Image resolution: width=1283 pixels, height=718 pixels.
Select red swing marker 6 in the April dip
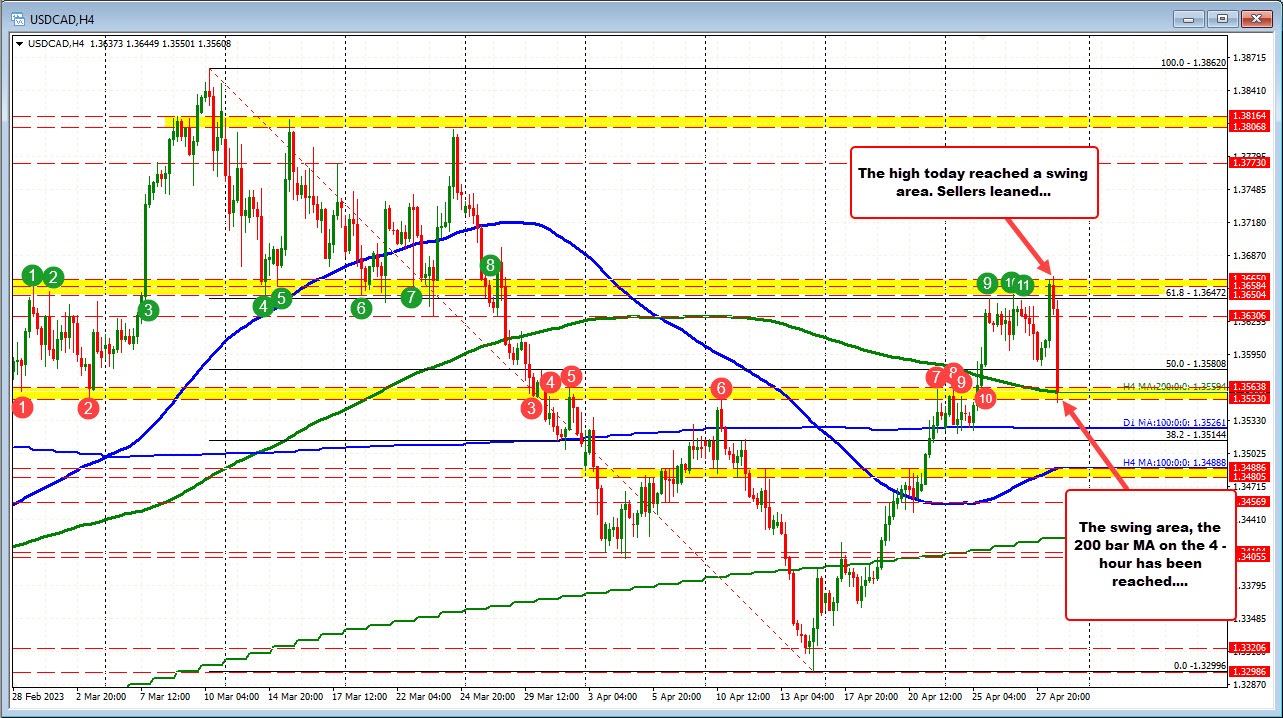pyautogui.click(x=721, y=388)
